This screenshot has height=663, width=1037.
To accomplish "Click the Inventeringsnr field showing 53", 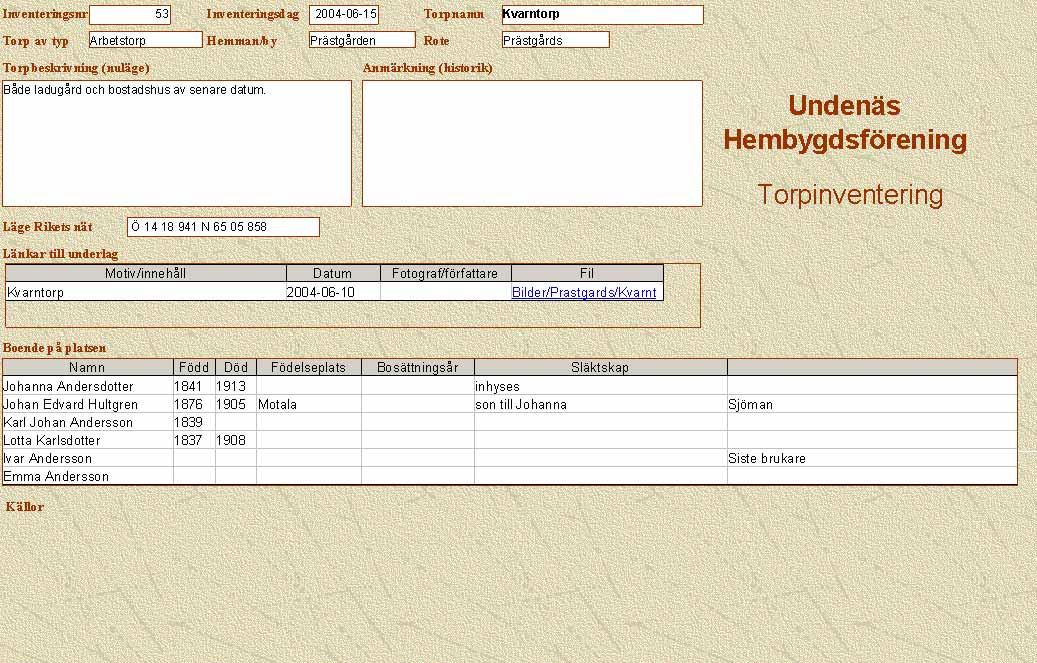I will coord(130,15).
